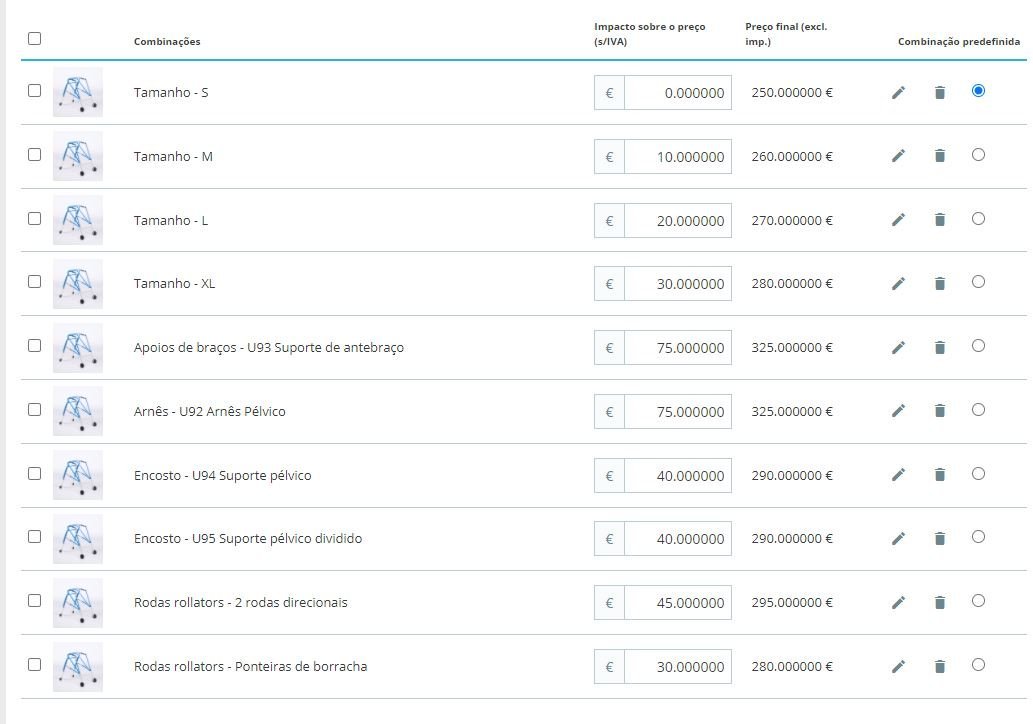Check the 2 rodas direcionais checkbox
1033x724 pixels.
pyautogui.click(x=34, y=600)
